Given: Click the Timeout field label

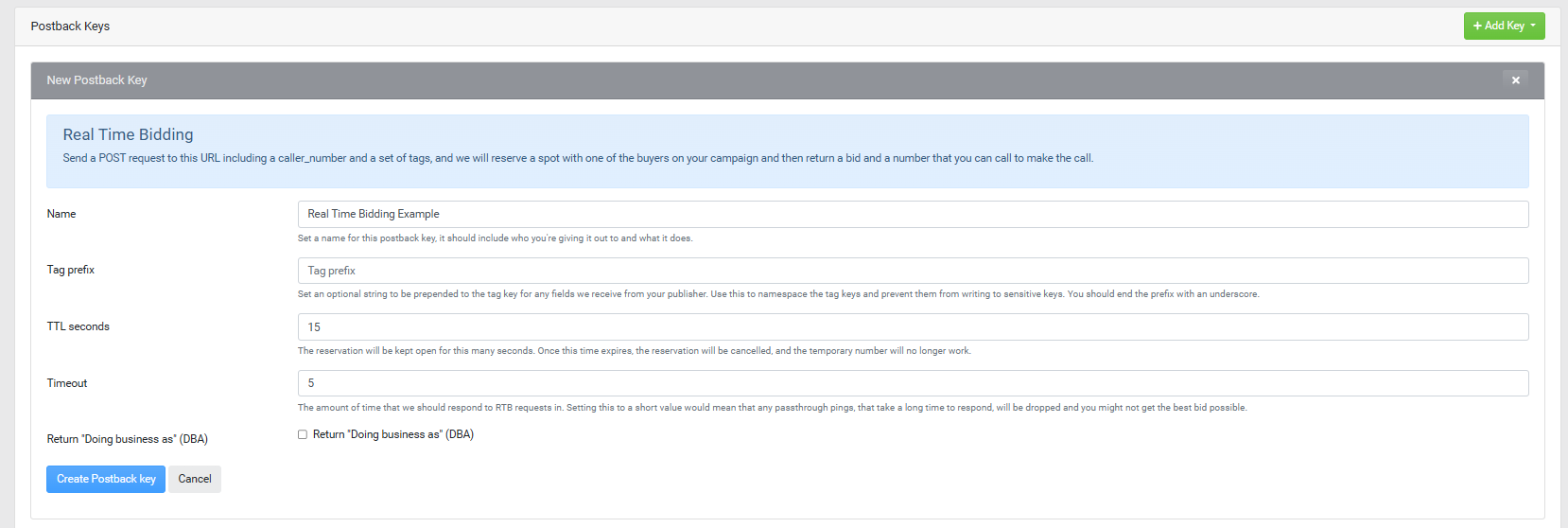Looking at the screenshot, I should (x=67, y=383).
